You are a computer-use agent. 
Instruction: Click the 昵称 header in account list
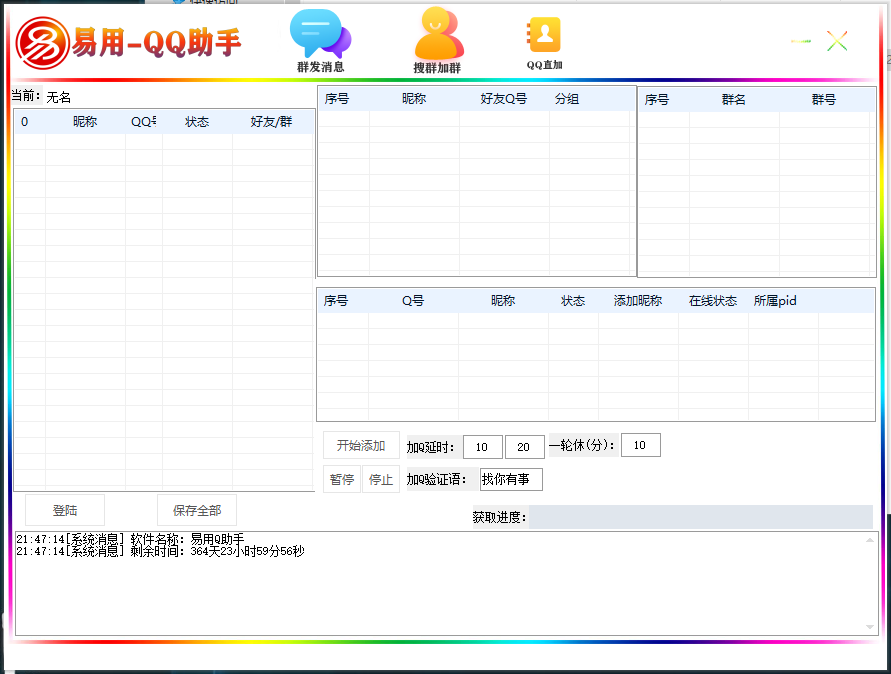point(85,122)
